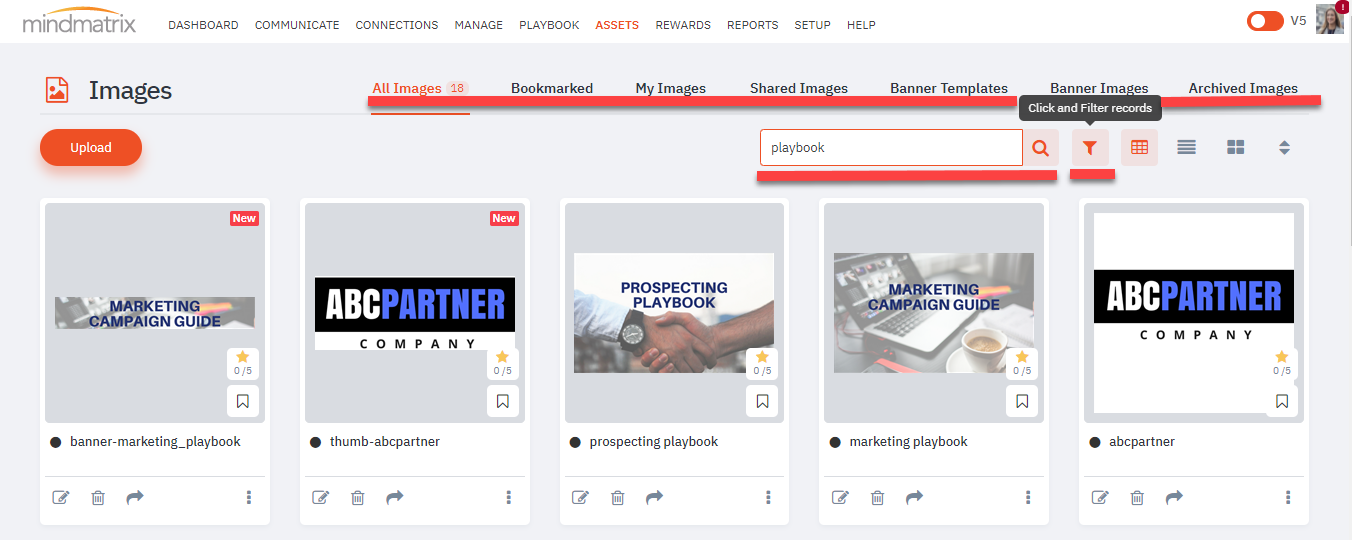The image size is (1352, 540).
Task: Open more options for marketing playbook
Action: point(1028,497)
